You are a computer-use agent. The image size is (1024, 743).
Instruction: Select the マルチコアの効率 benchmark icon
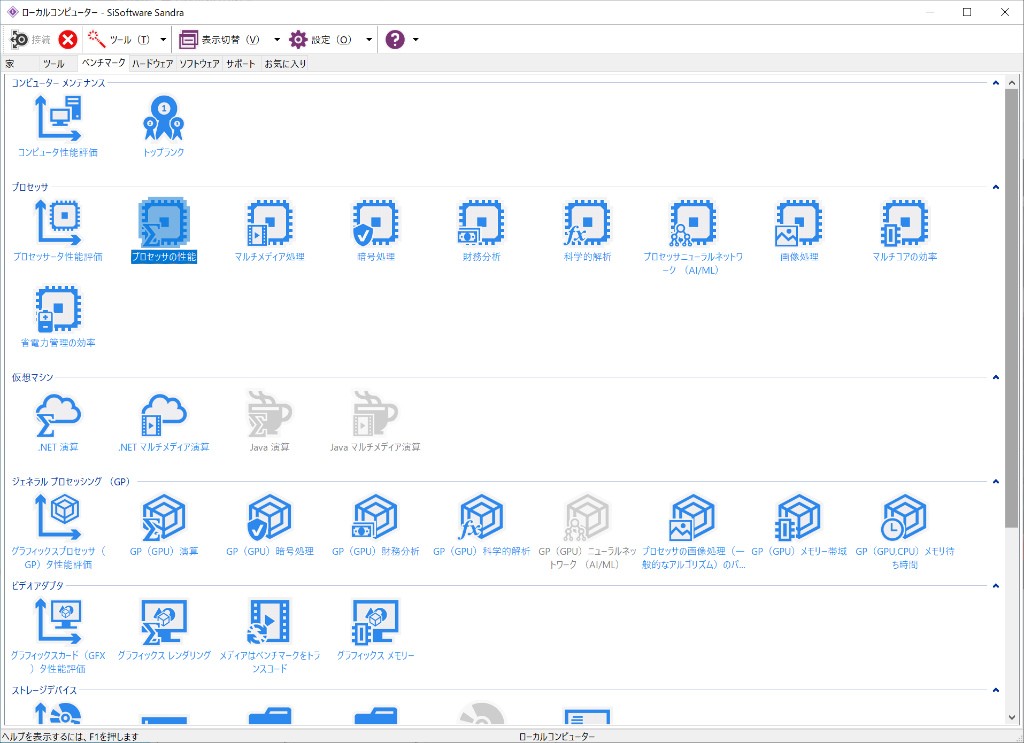[x=904, y=223]
